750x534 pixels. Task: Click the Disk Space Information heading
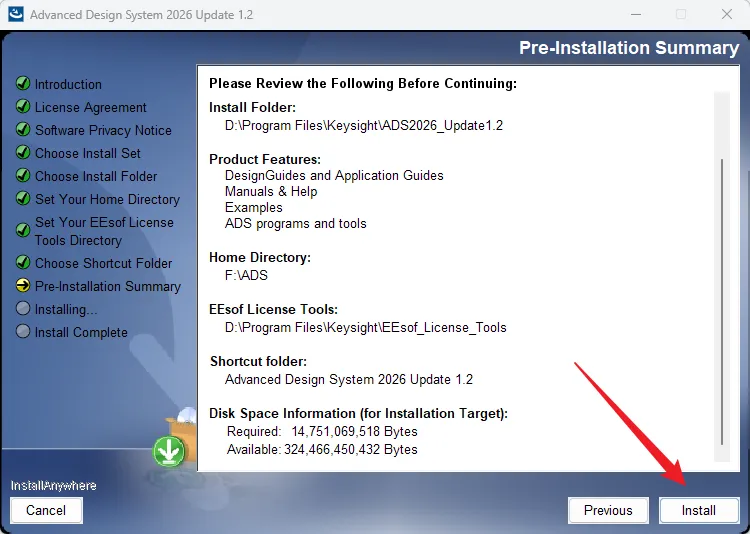tap(359, 413)
